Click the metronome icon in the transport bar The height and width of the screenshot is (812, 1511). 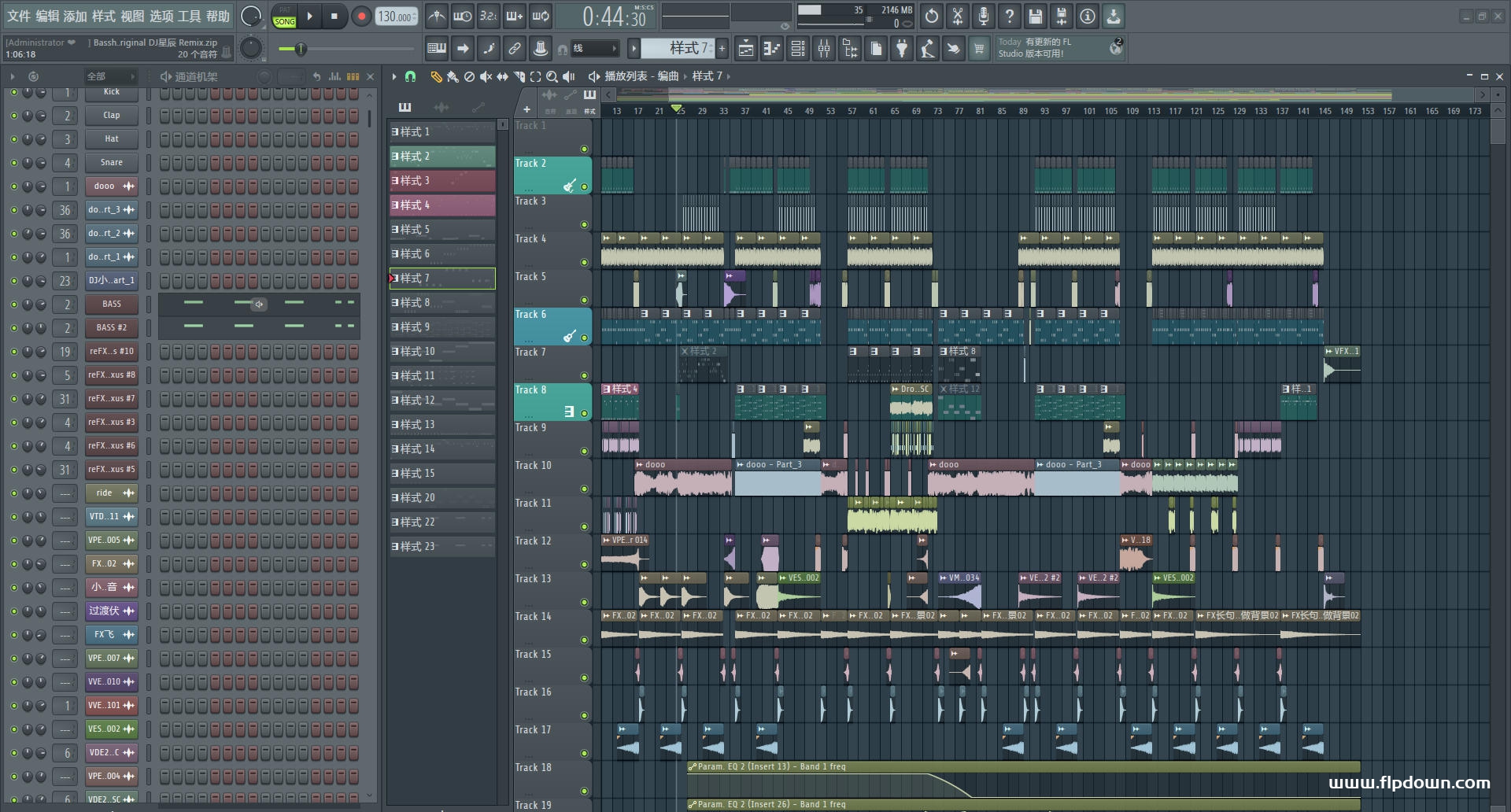point(436,17)
